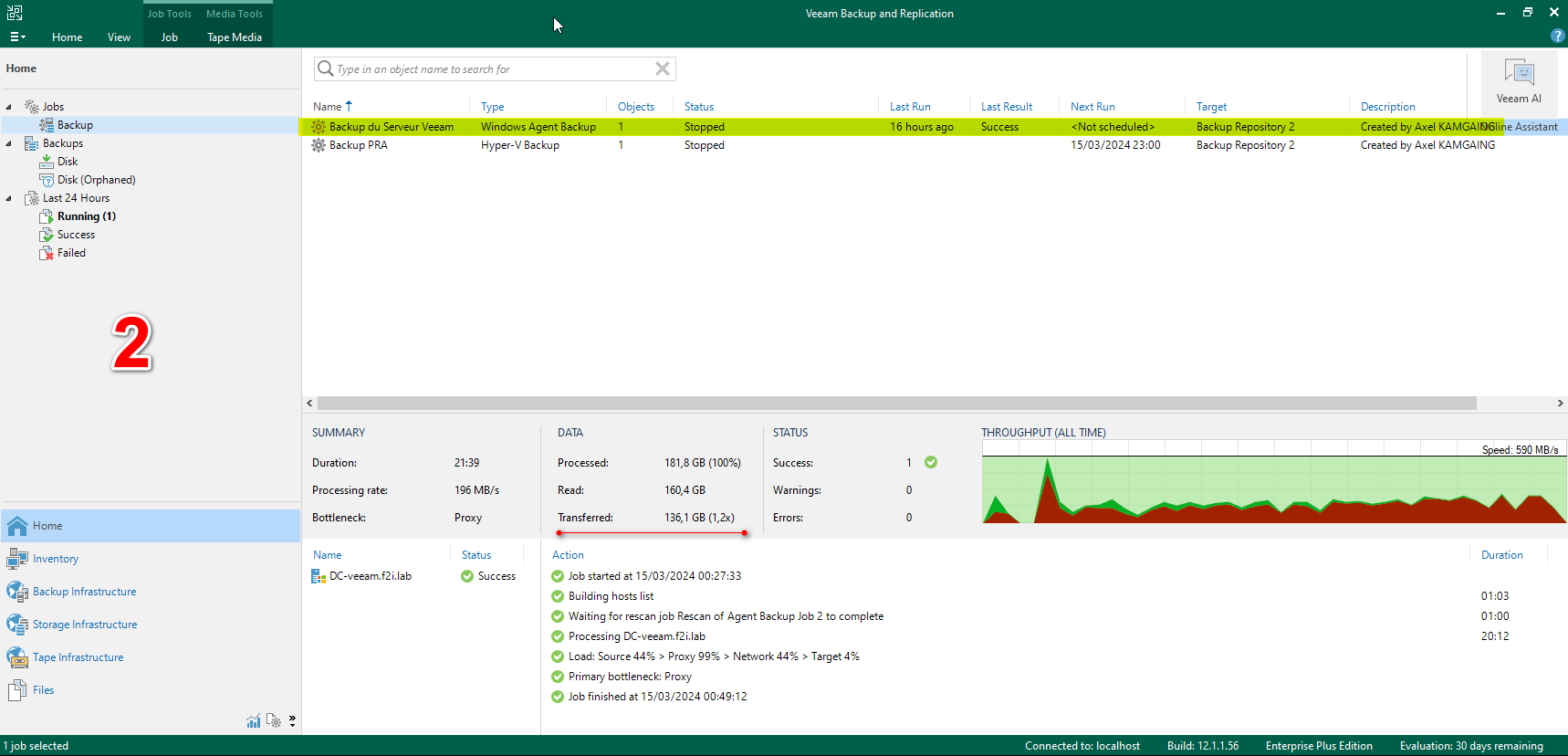Open the Job ribbon tab
This screenshot has height=756, width=1568.
170,37
